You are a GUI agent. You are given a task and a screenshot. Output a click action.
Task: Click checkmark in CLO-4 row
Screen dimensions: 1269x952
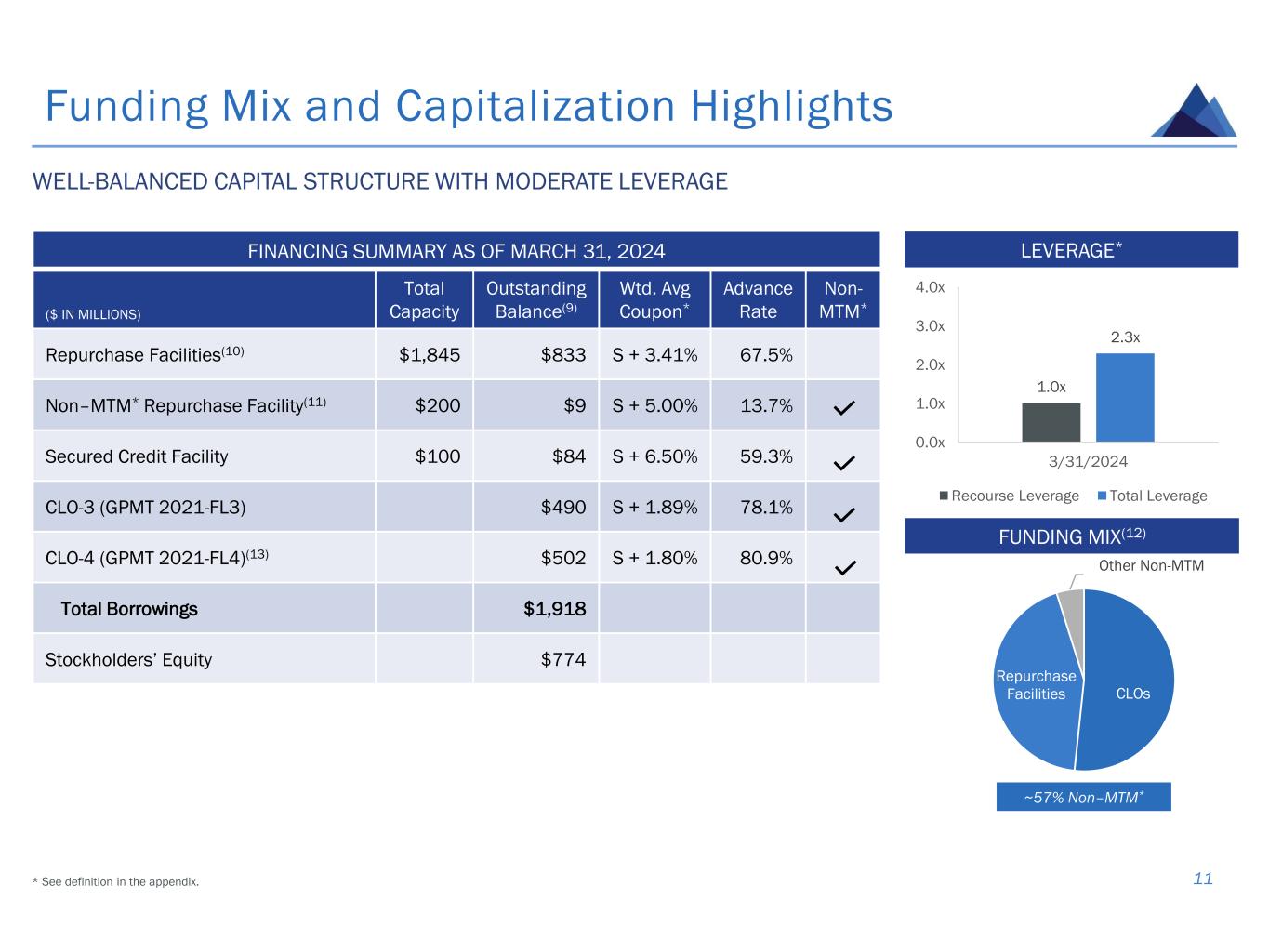click(x=844, y=566)
